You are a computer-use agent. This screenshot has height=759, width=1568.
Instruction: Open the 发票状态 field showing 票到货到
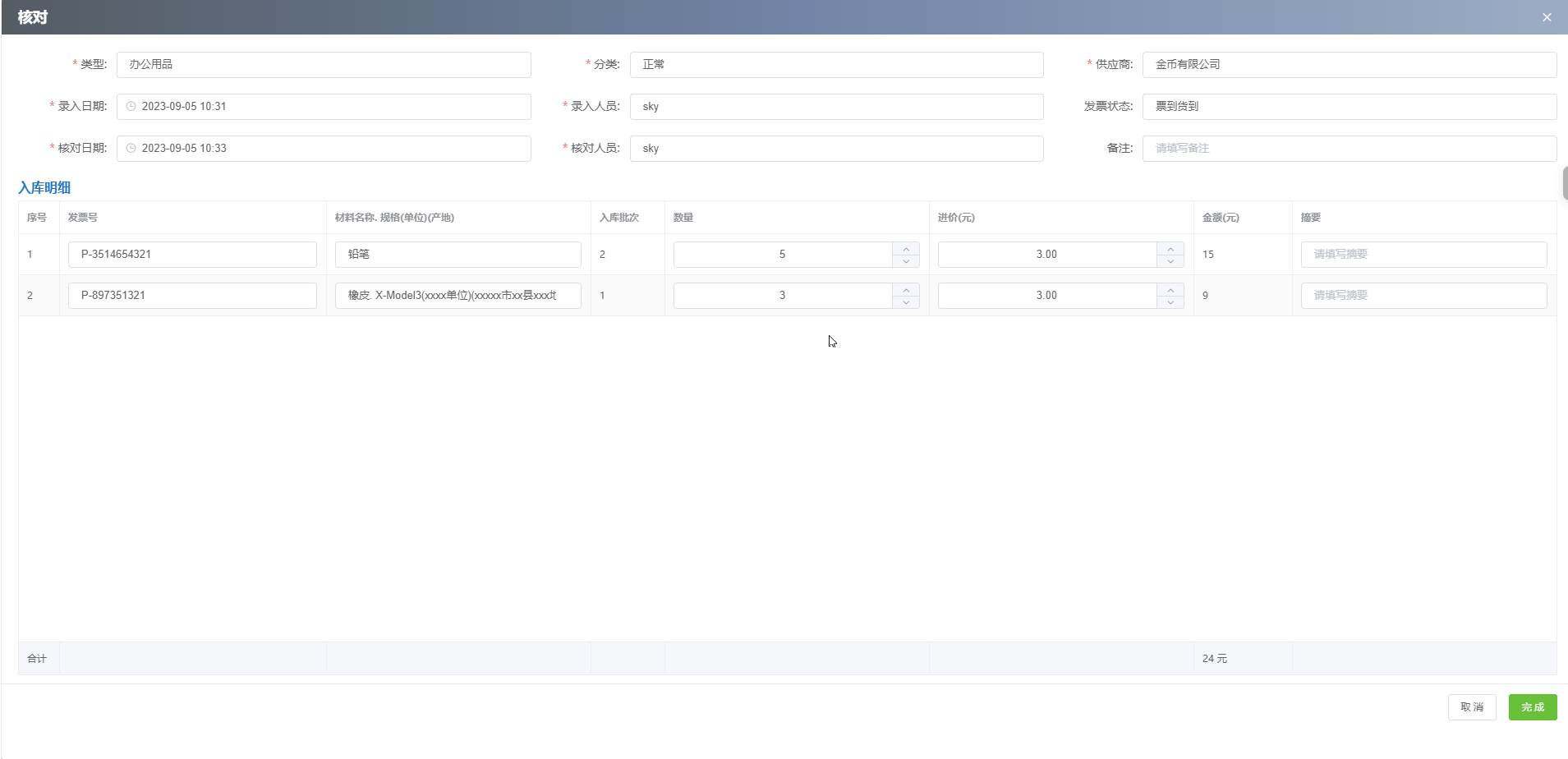[x=1350, y=107]
